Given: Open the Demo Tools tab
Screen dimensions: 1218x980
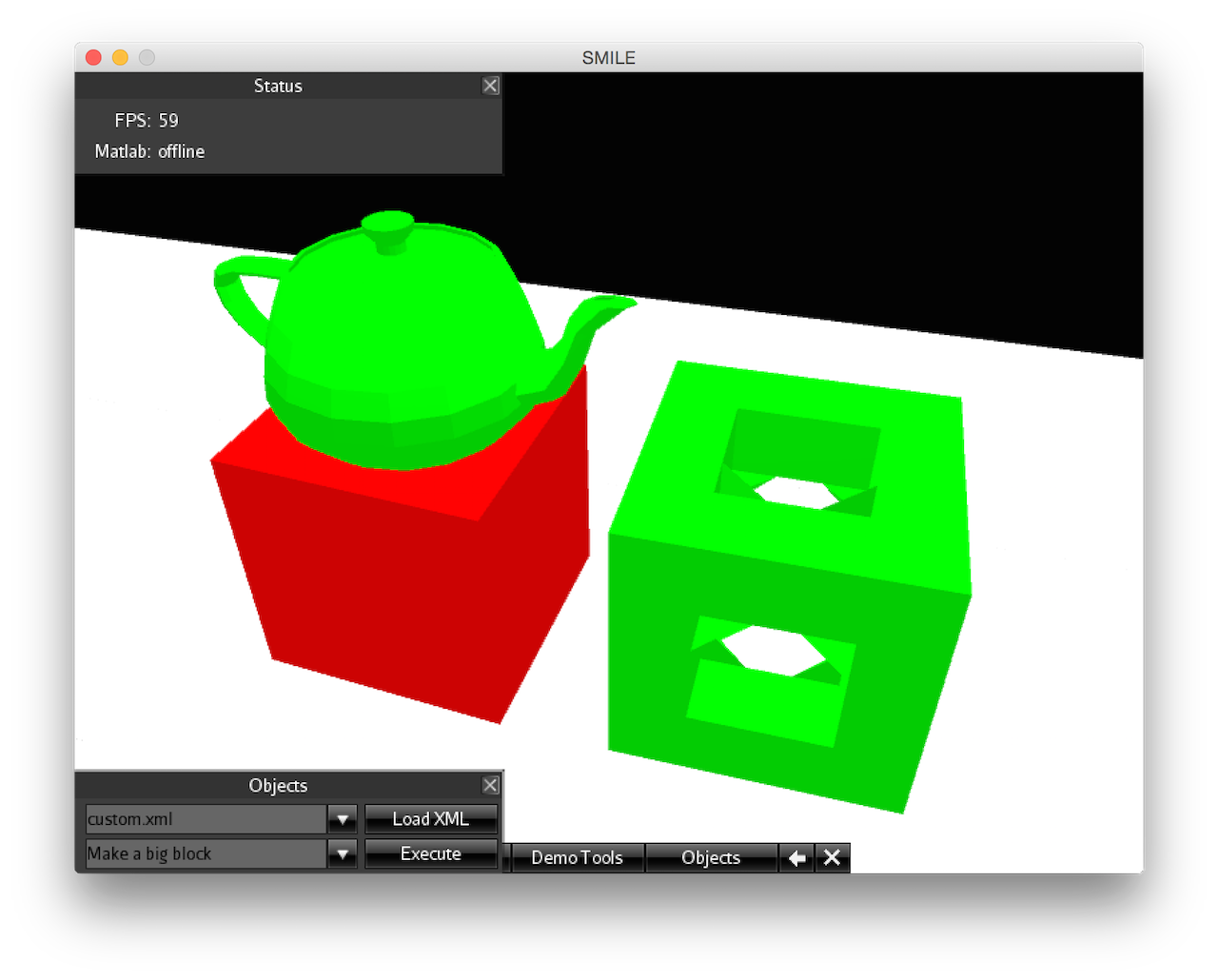Looking at the screenshot, I should click(x=578, y=857).
